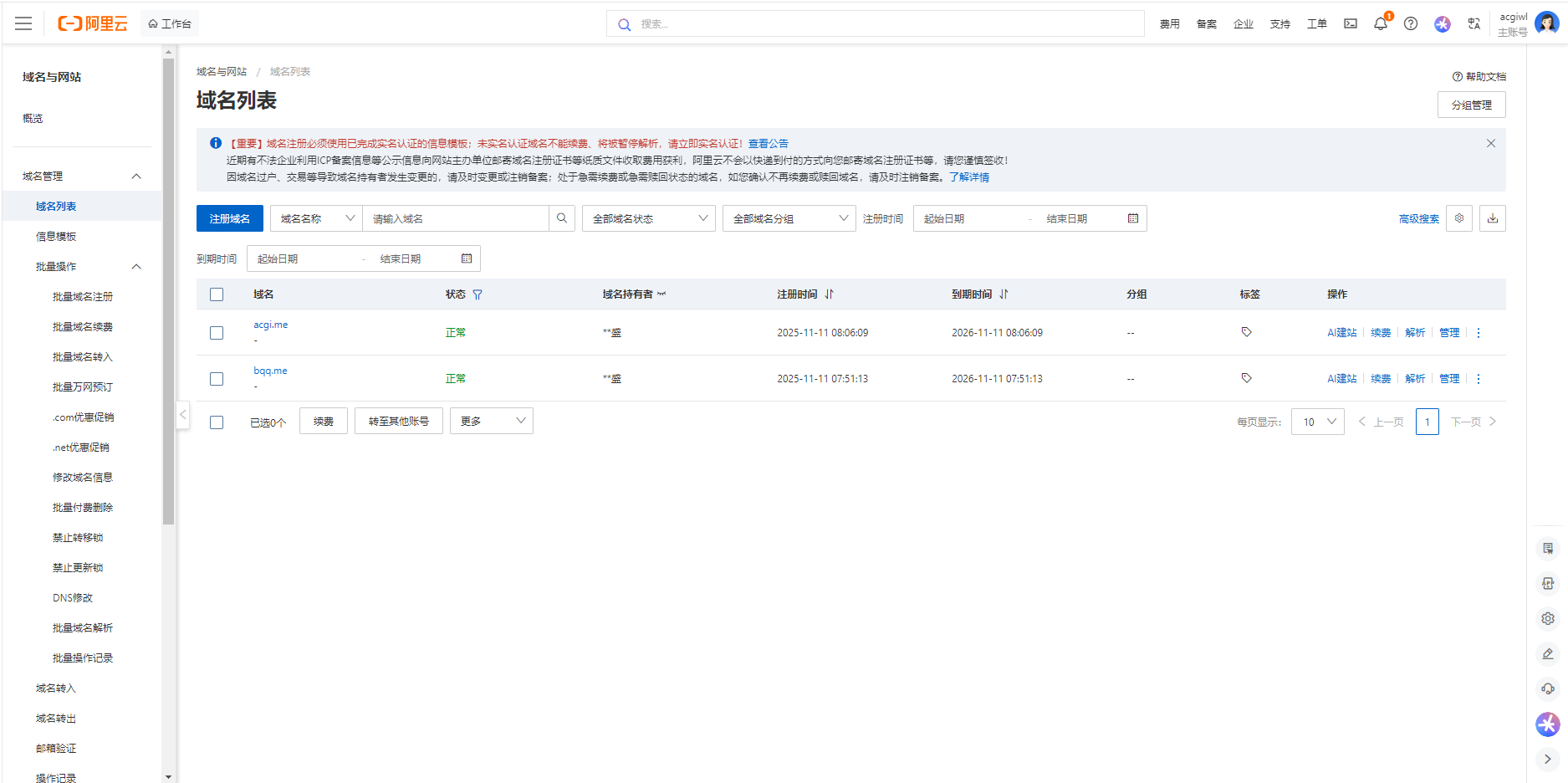Open the CloudShell terminal icon in top bar

pyautogui.click(x=1350, y=23)
